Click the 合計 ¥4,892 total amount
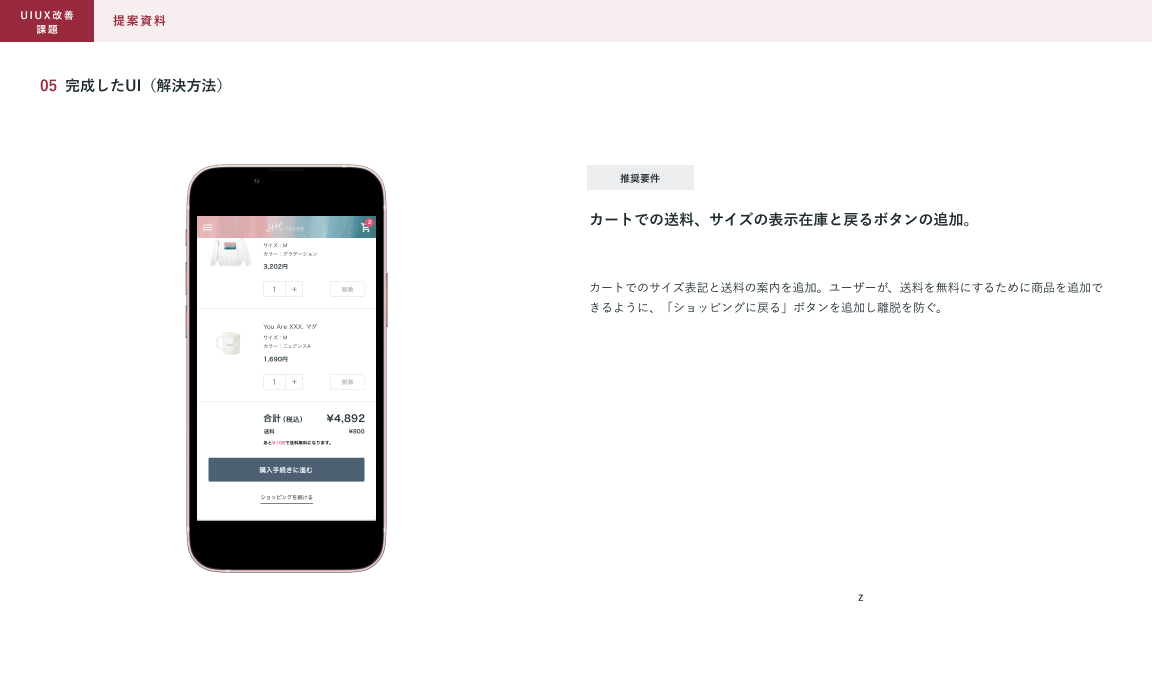Screen dimensions: 1152x700 (345, 418)
